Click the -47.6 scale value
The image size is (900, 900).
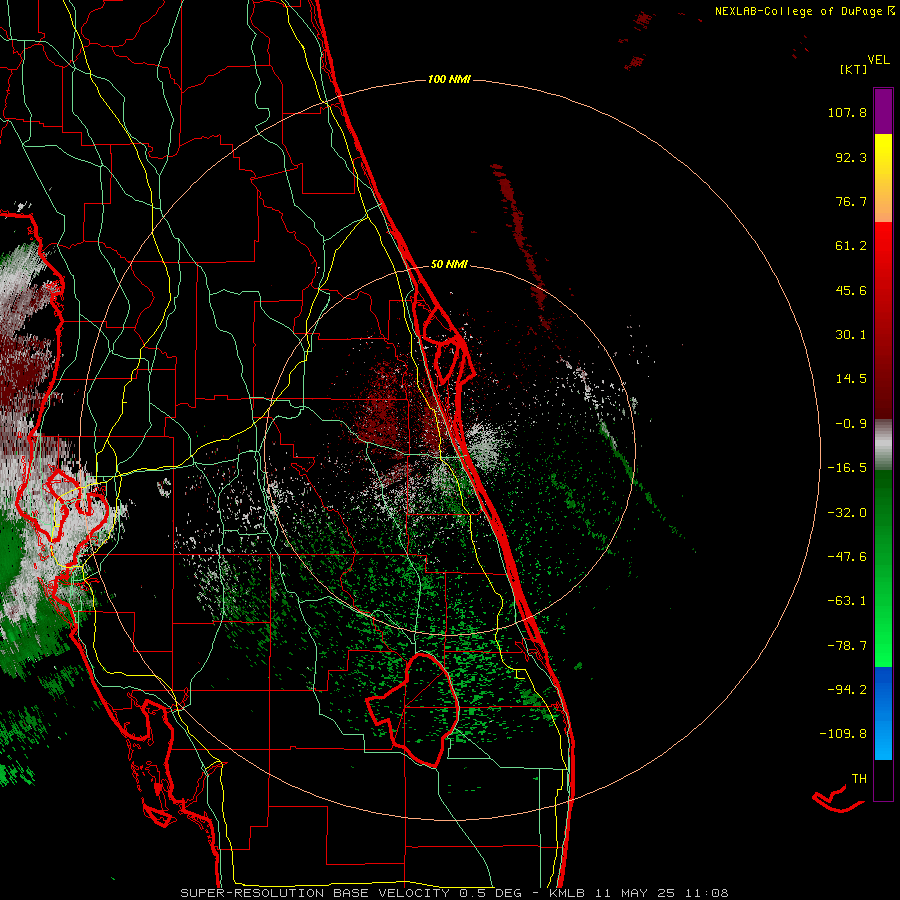coord(847,557)
